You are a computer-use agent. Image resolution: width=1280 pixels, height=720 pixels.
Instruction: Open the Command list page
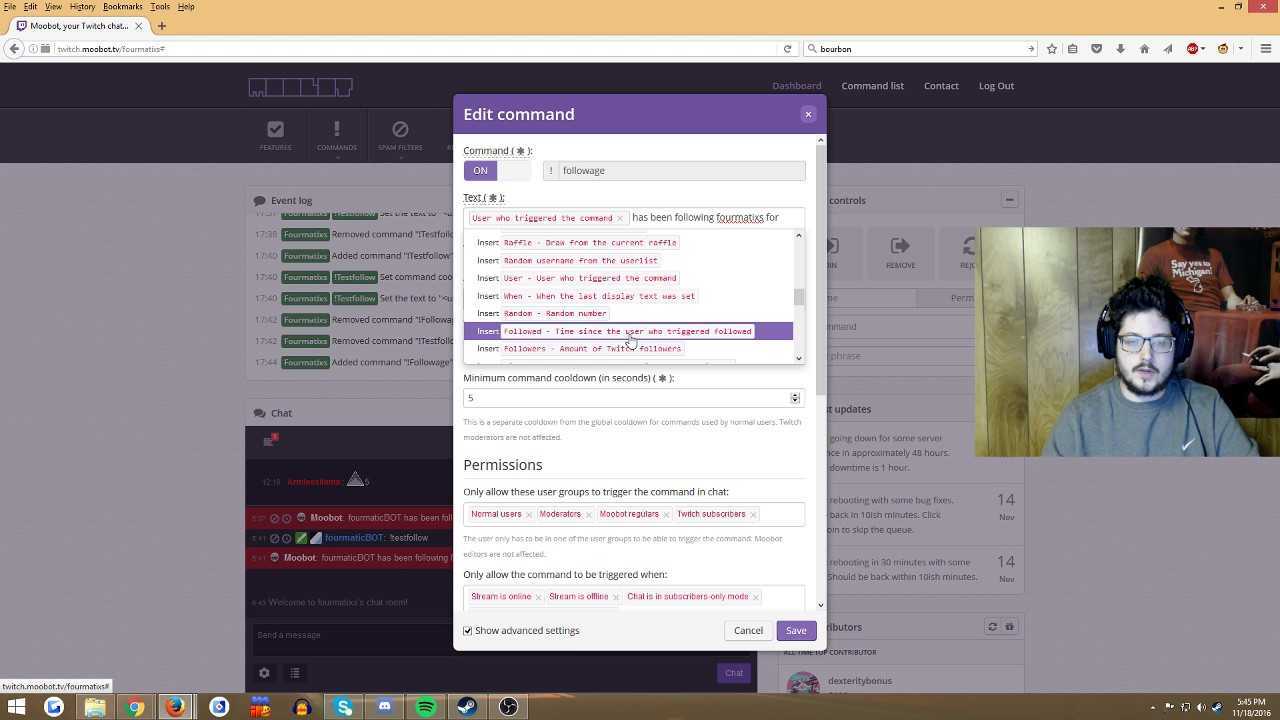[872, 86]
